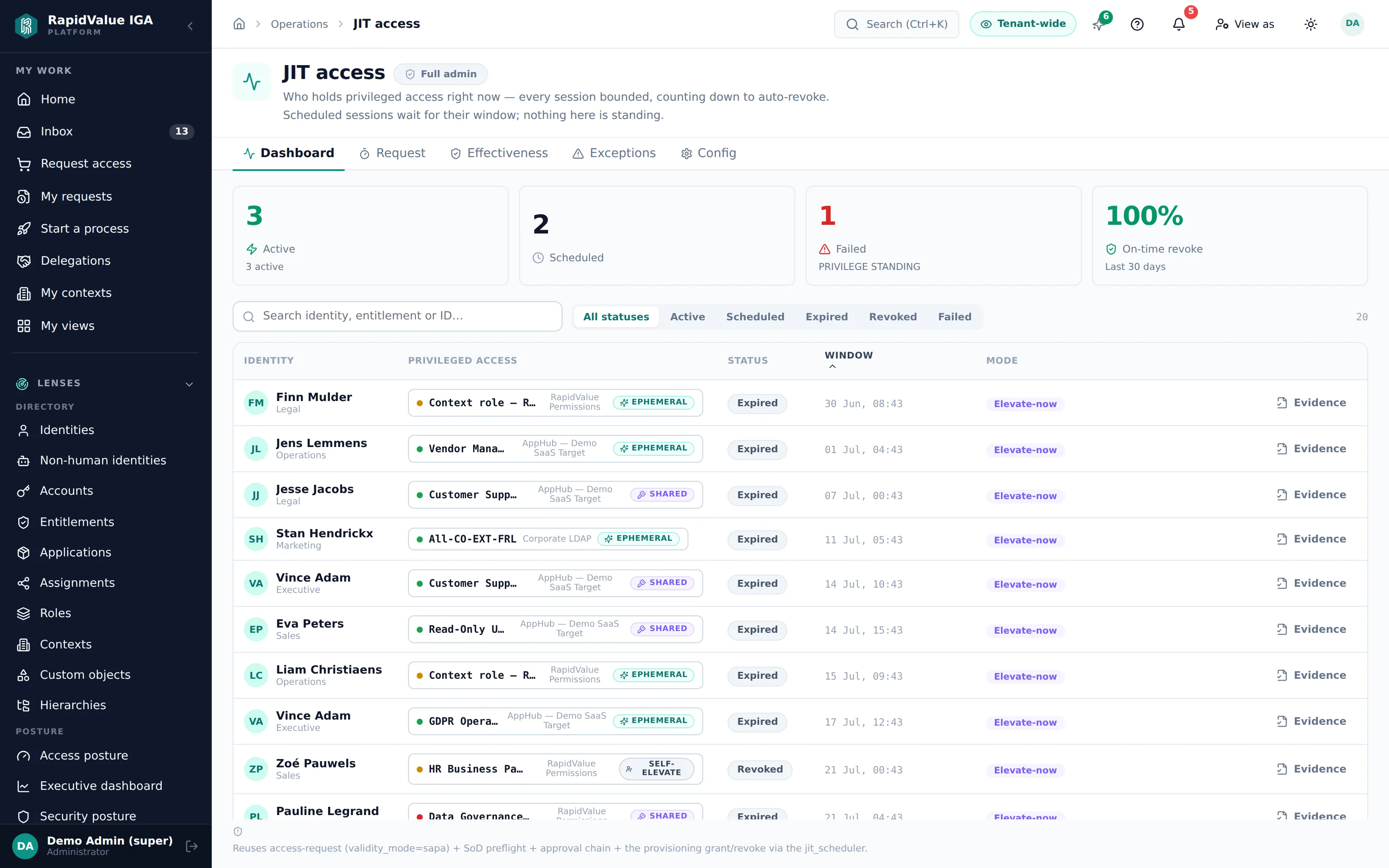Collapse the sidebar with the arrow
The width and height of the screenshot is (1389, 868).
190,26
